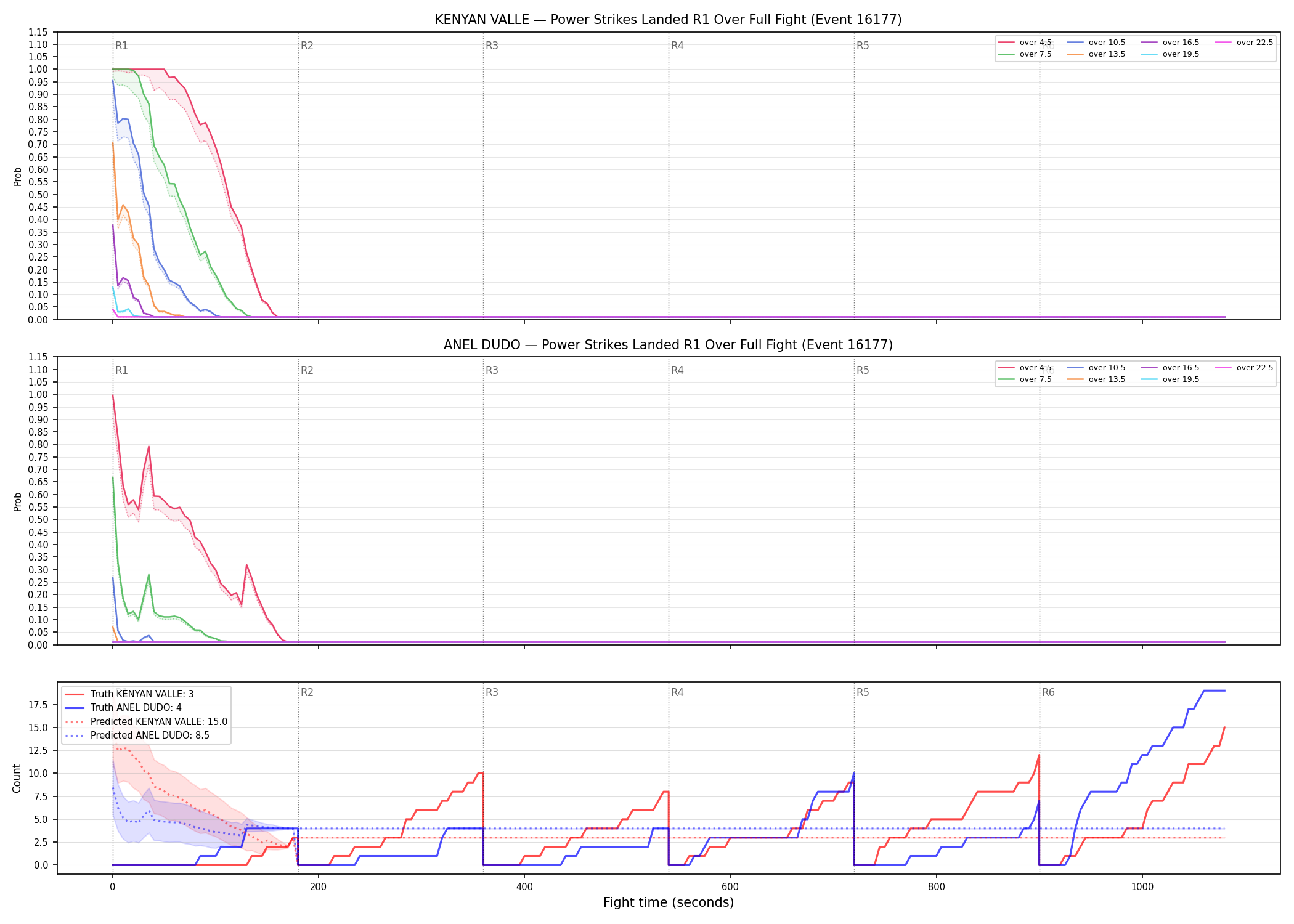Click R3 marker in KENYAN VALLE chart
The image size is (1294, 924).
click(x=492, y=46)
